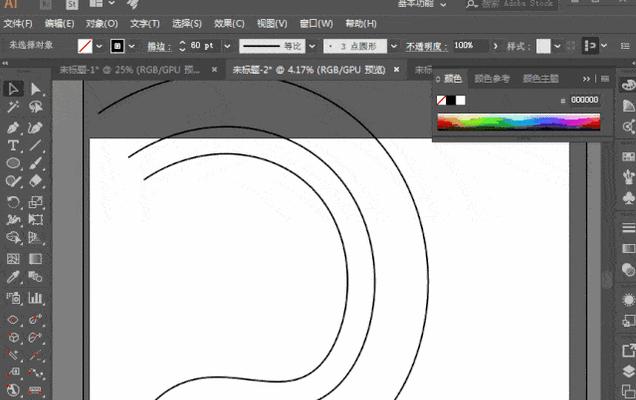Switch to the 颜色主题 panel tab
636x400 pixels.
point(541,79)
